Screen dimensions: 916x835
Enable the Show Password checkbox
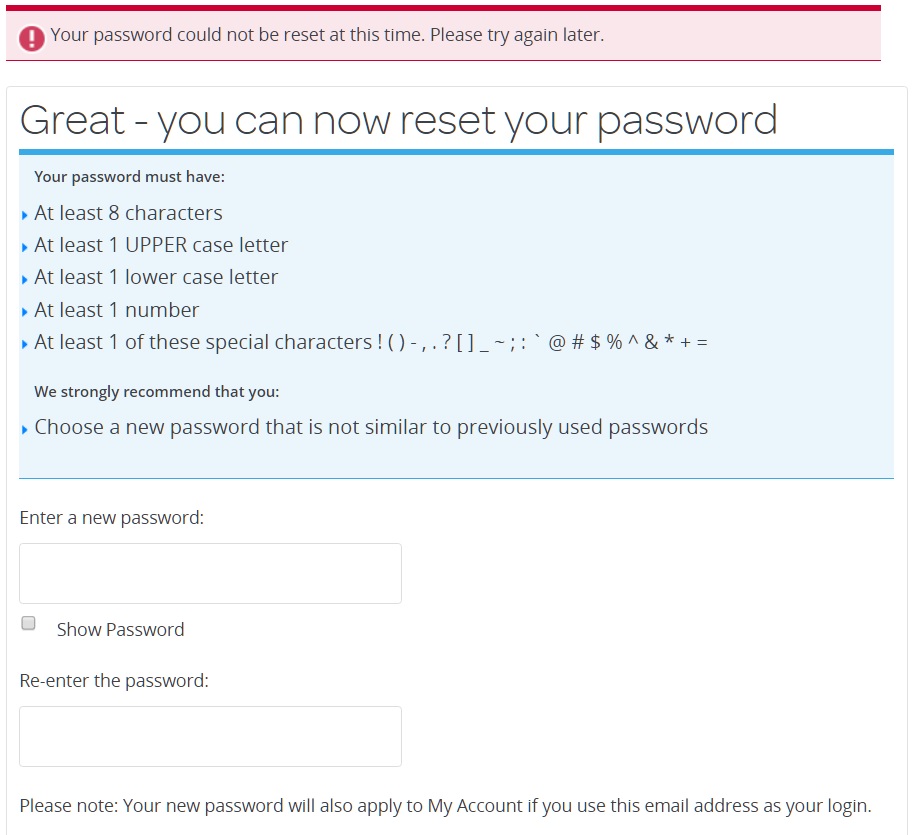coord(29,623)
